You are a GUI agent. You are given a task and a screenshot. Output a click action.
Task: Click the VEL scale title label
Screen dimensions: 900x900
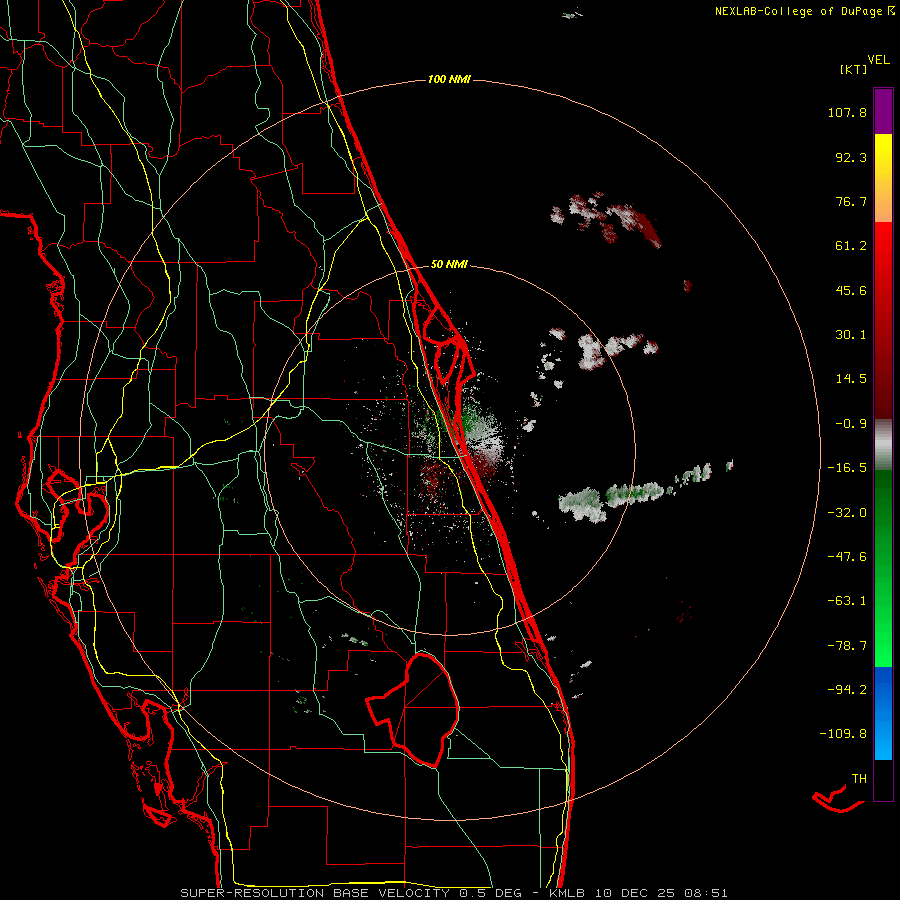[879, 60]
